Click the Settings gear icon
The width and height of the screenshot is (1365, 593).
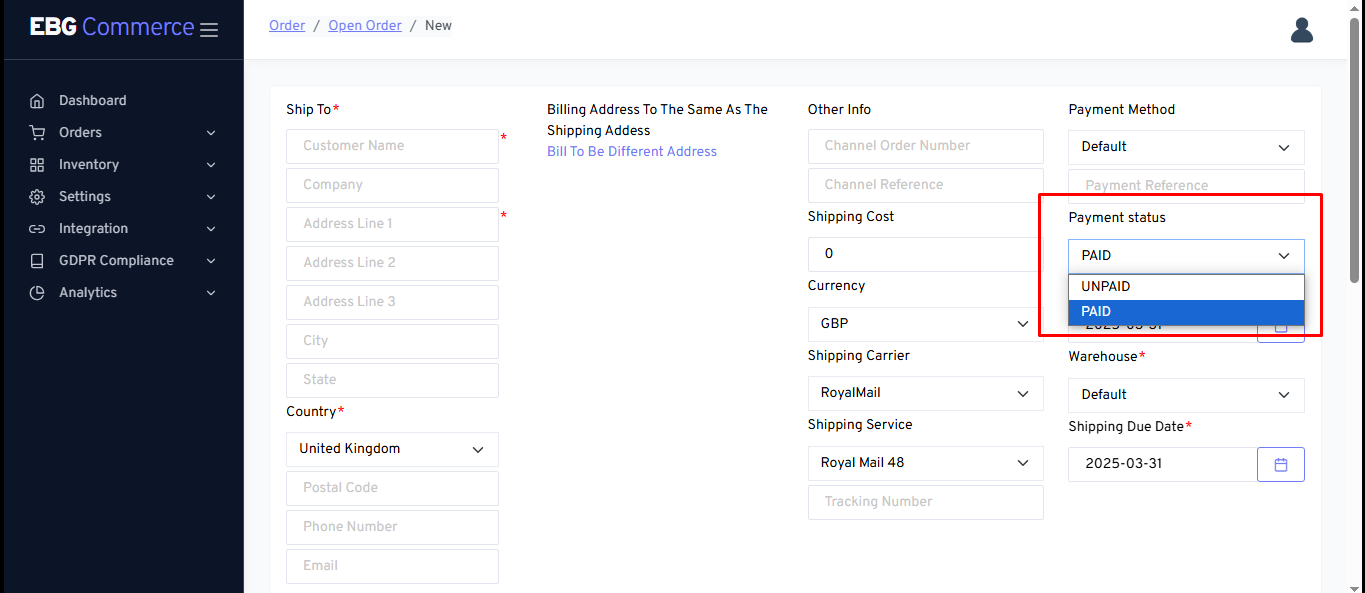click(x=37, y=197)
